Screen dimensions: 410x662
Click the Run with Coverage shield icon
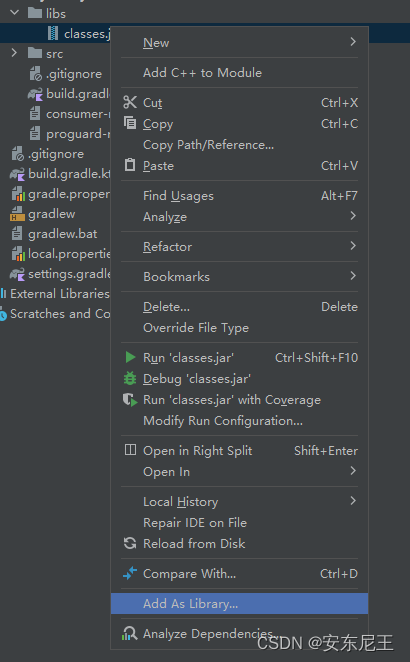(x=130, y=399)
